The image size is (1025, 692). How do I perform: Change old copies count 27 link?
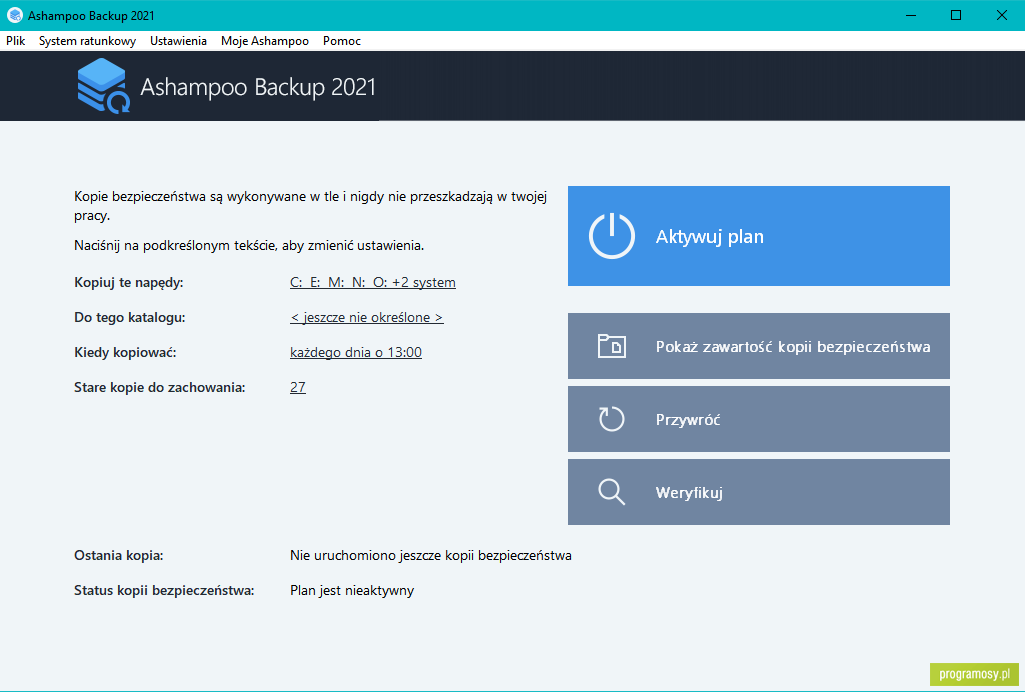click(297, 387)
